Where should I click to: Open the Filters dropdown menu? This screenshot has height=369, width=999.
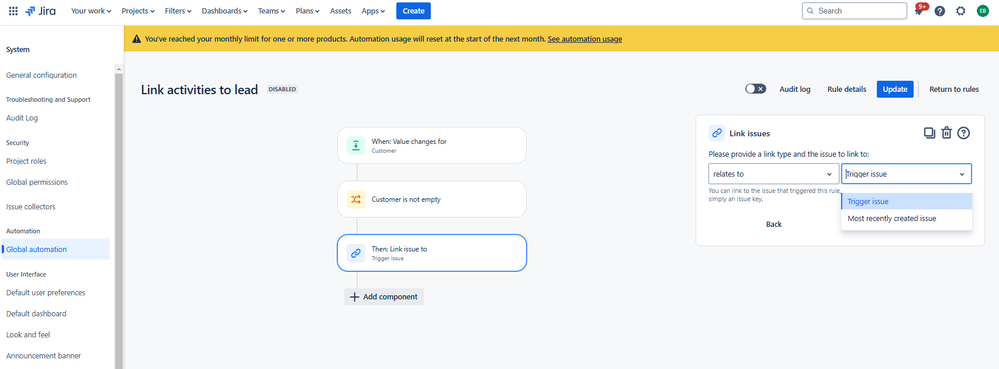click(178, 11)
